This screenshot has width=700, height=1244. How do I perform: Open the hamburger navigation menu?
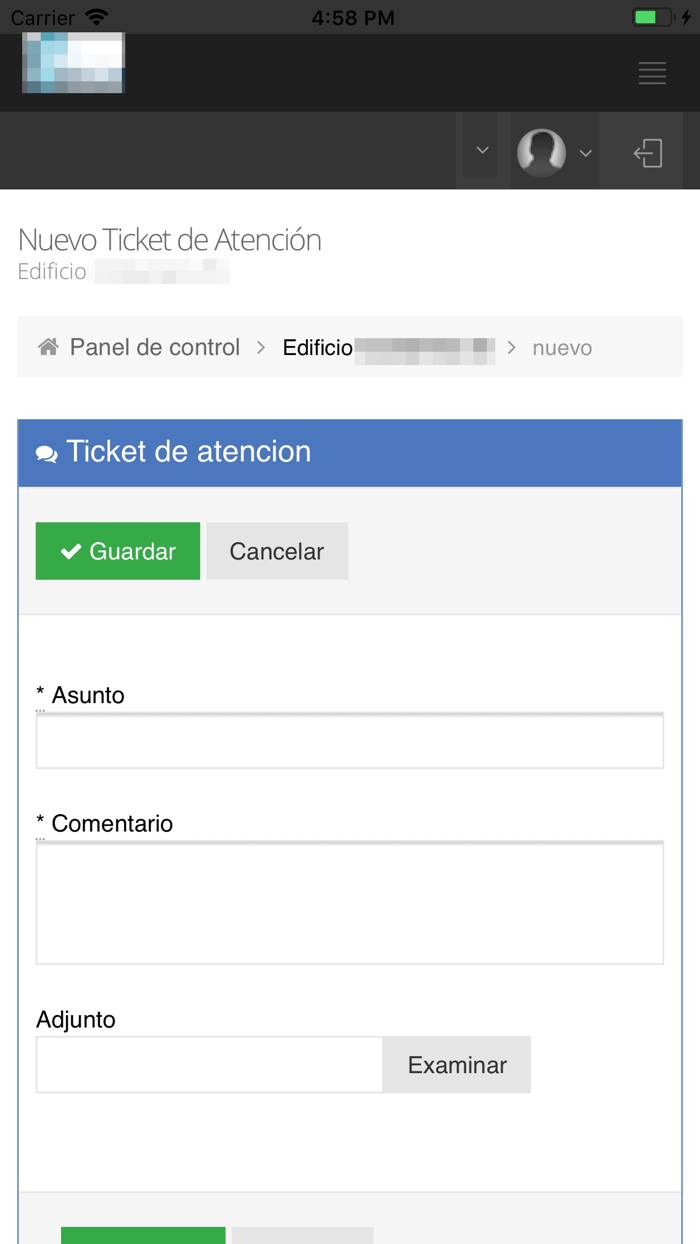pos(652,73)
